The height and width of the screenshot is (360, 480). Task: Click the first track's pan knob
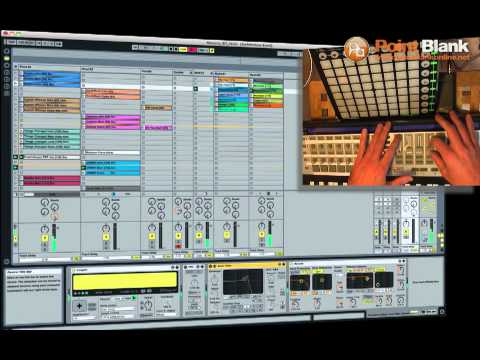click(45, 229)
